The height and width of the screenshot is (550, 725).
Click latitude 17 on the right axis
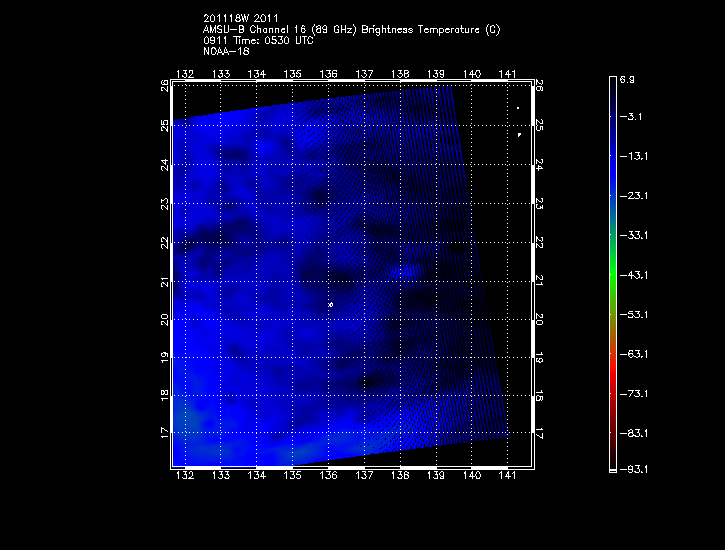click(x=540, y=435)
